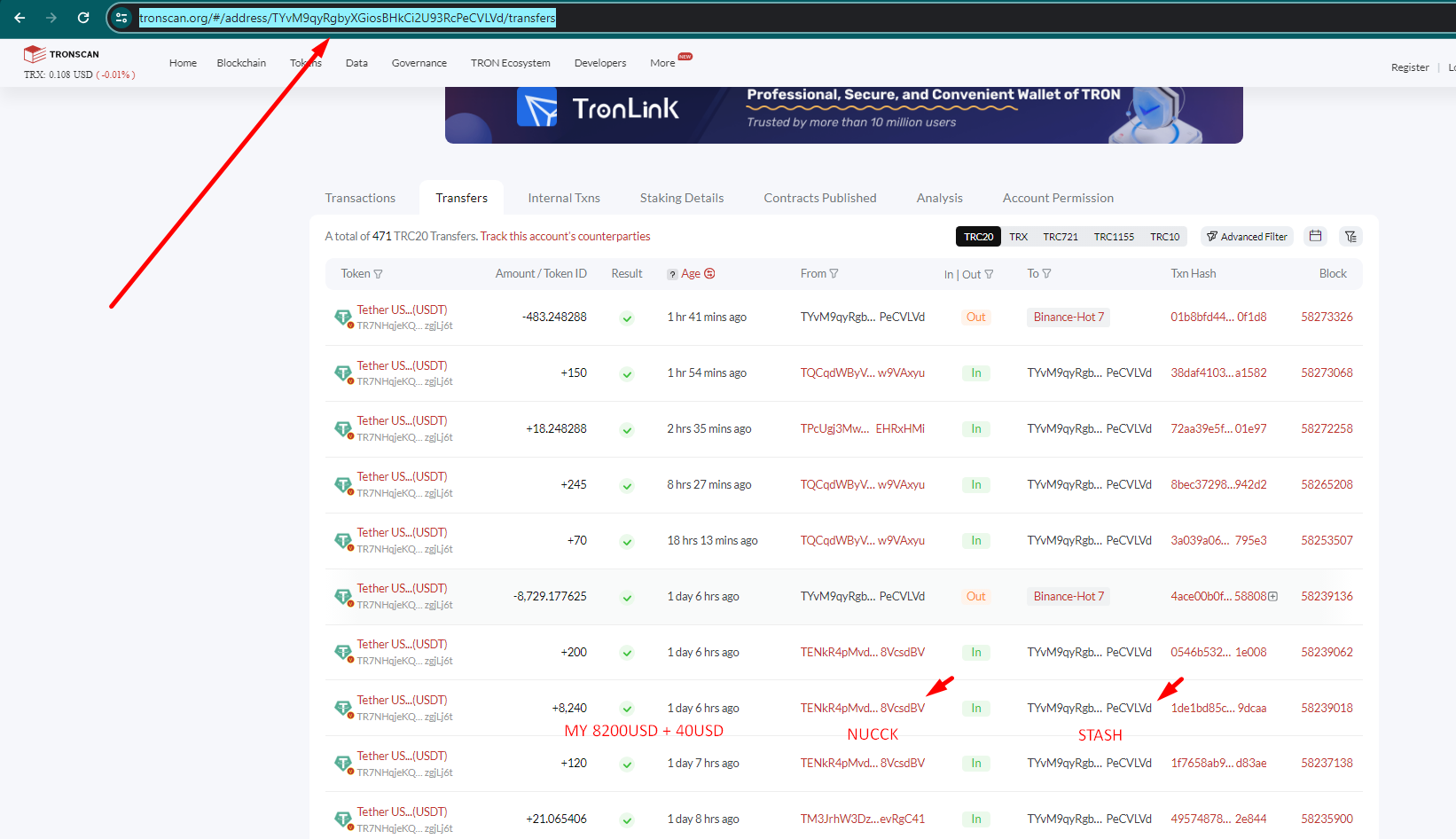Open transaction hash 38daf4103...a1582

pos(1218,373)
